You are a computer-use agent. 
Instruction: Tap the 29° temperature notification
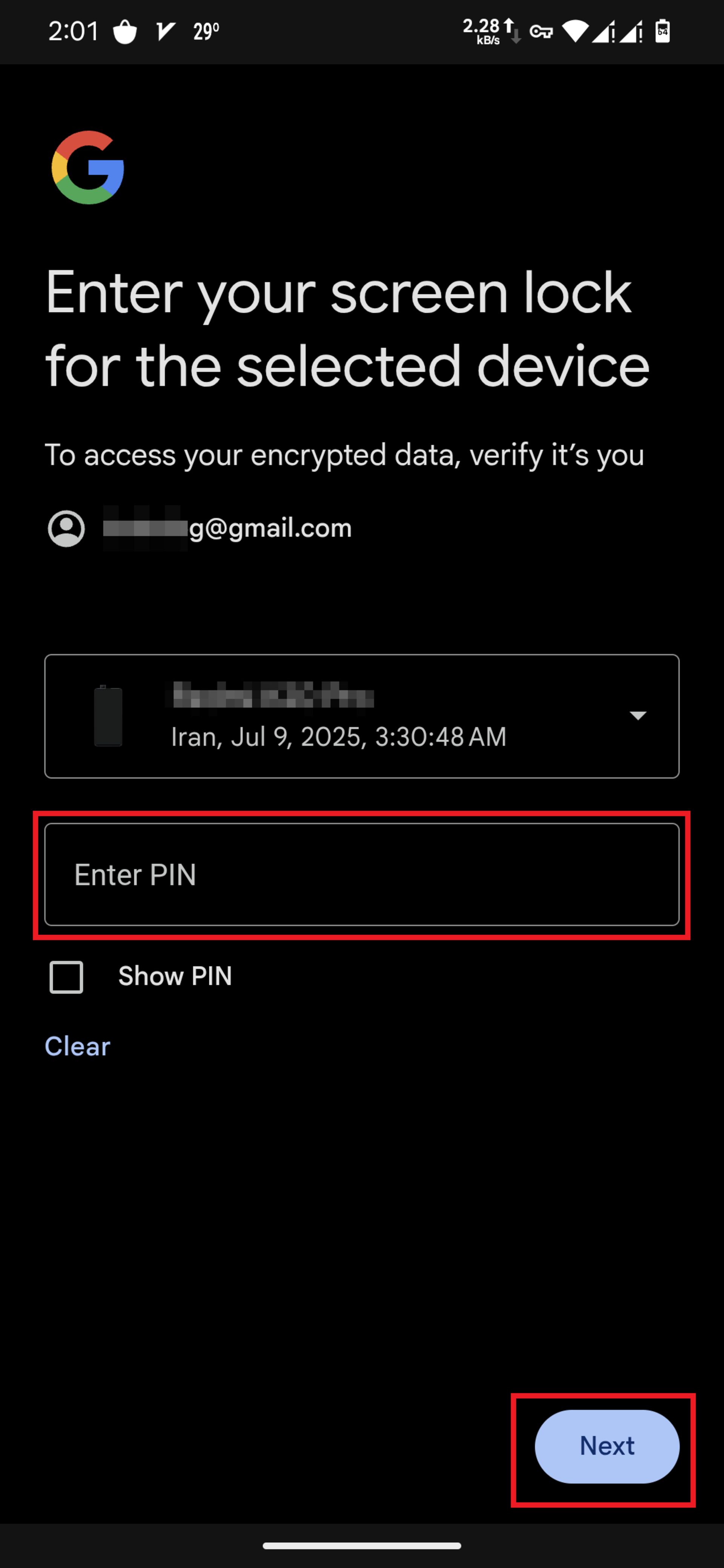pos(206,31)
